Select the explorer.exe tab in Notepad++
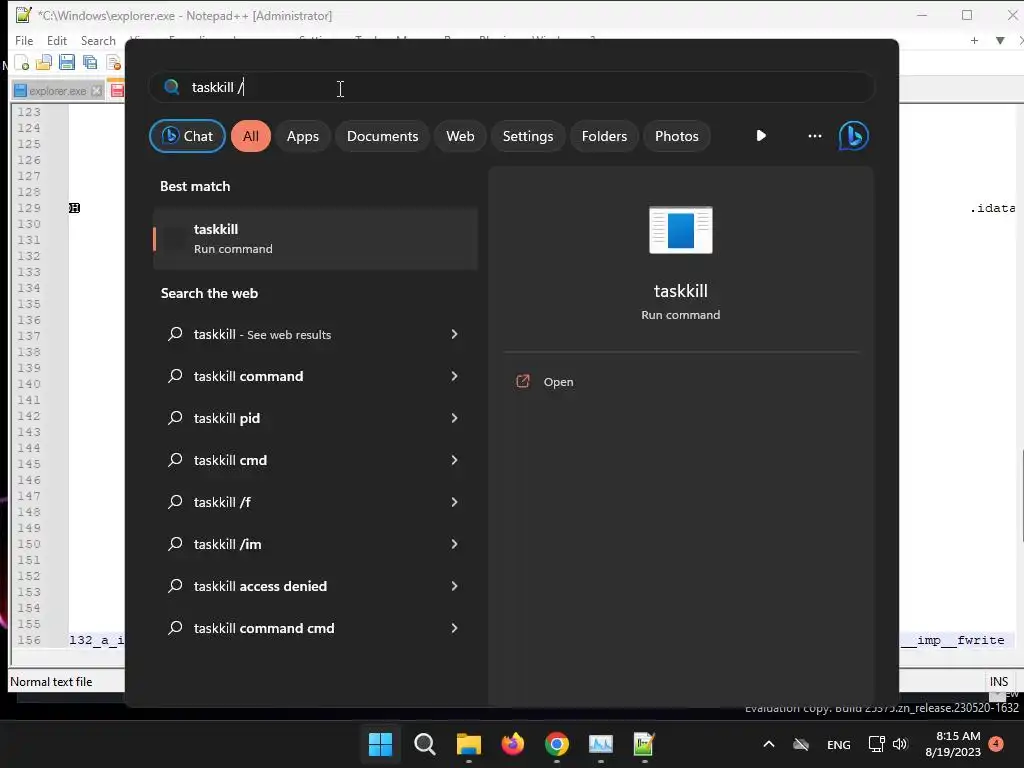The height and width of the screenshot is (768, 1024). [x=57, y=91]
